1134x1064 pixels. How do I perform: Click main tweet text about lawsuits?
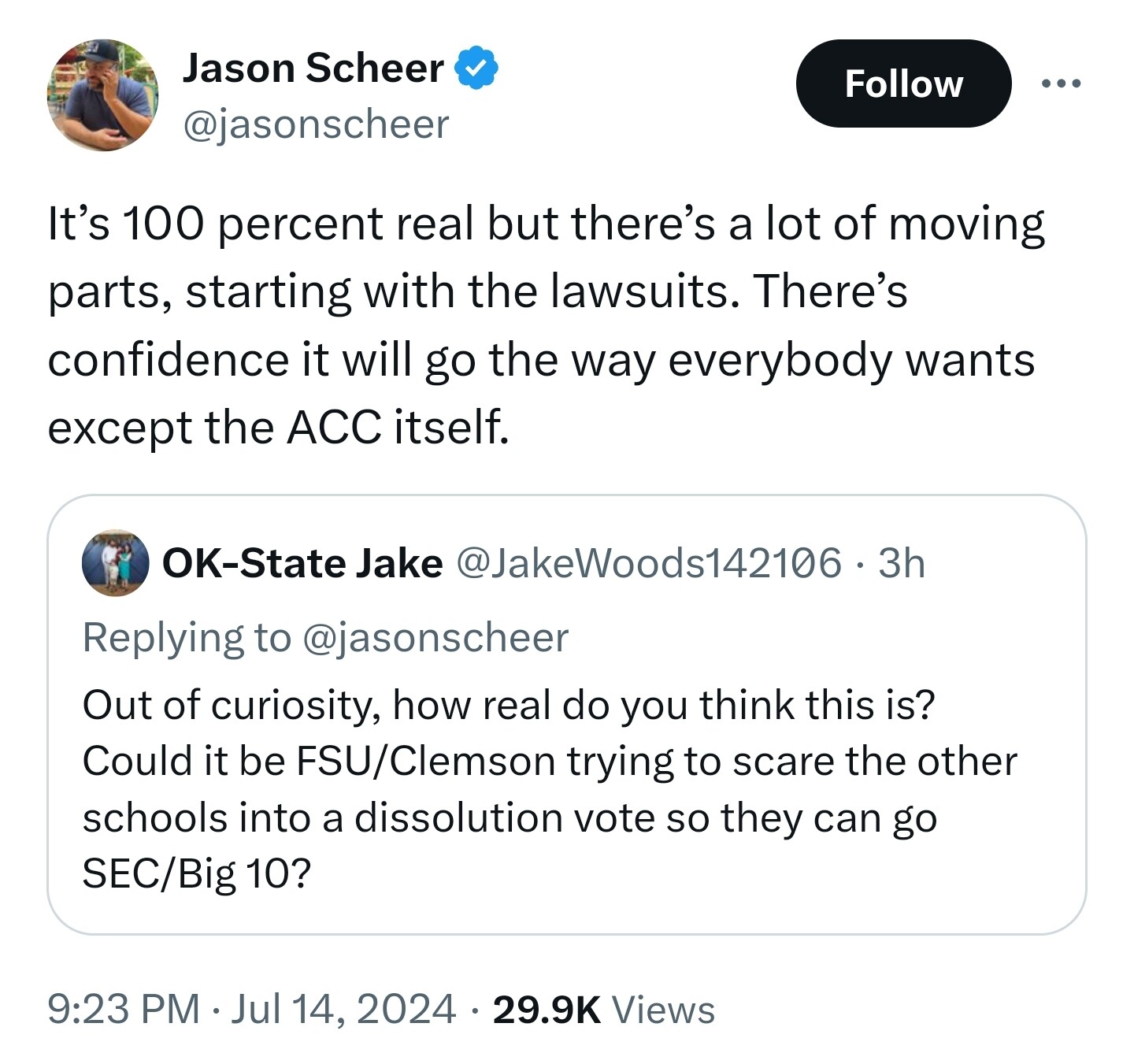(547, 325)
